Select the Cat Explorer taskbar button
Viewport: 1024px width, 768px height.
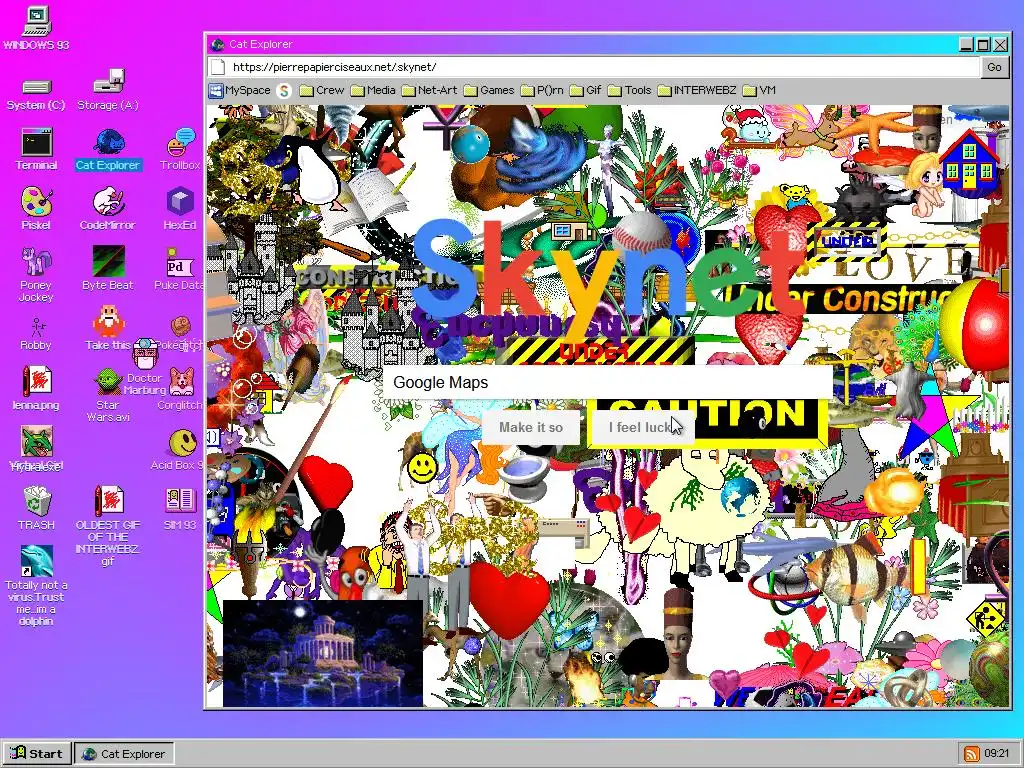coord(124,753)
